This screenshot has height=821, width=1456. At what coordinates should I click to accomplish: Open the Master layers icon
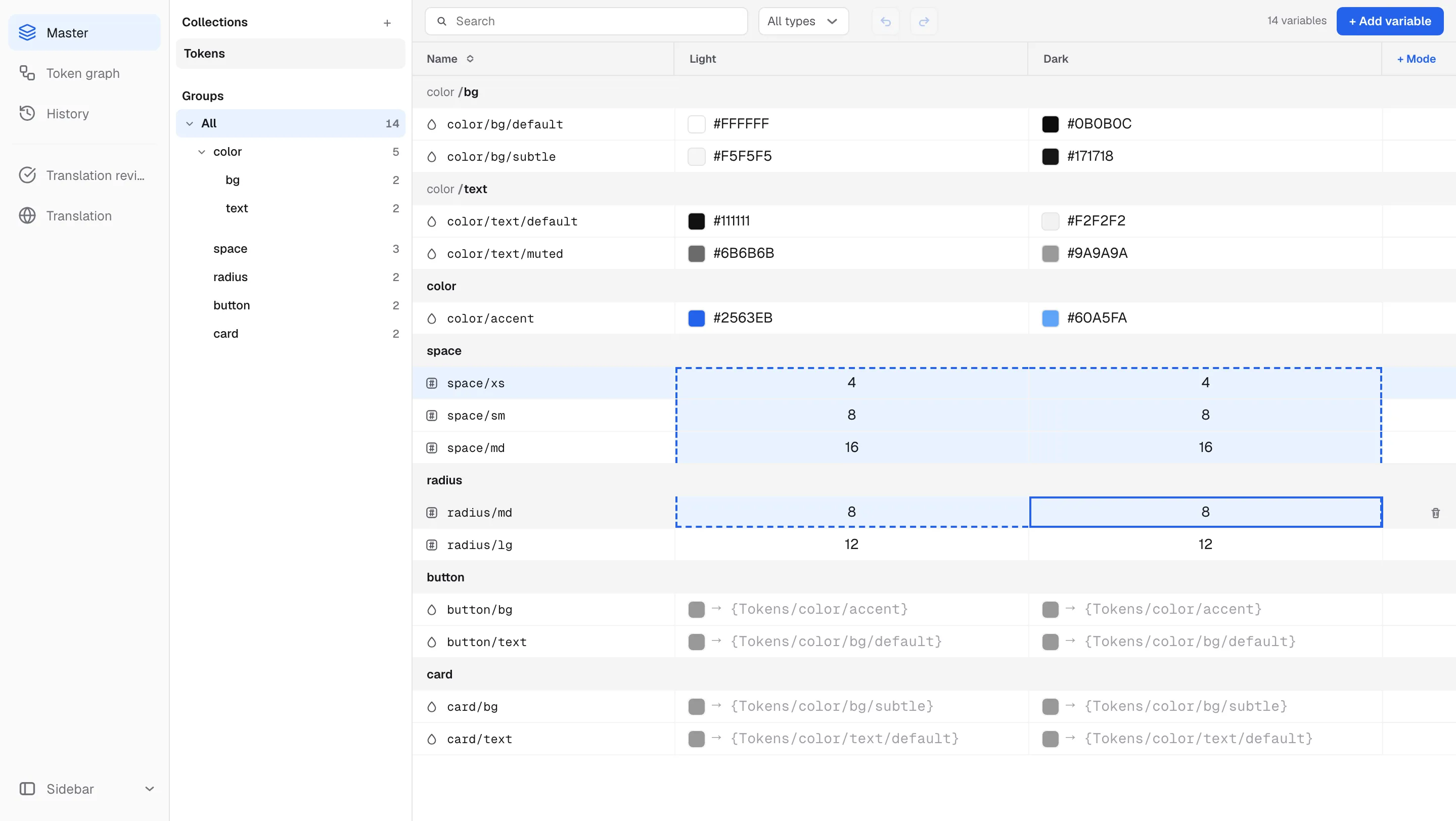pyautogui.click(x=27, y=33)
